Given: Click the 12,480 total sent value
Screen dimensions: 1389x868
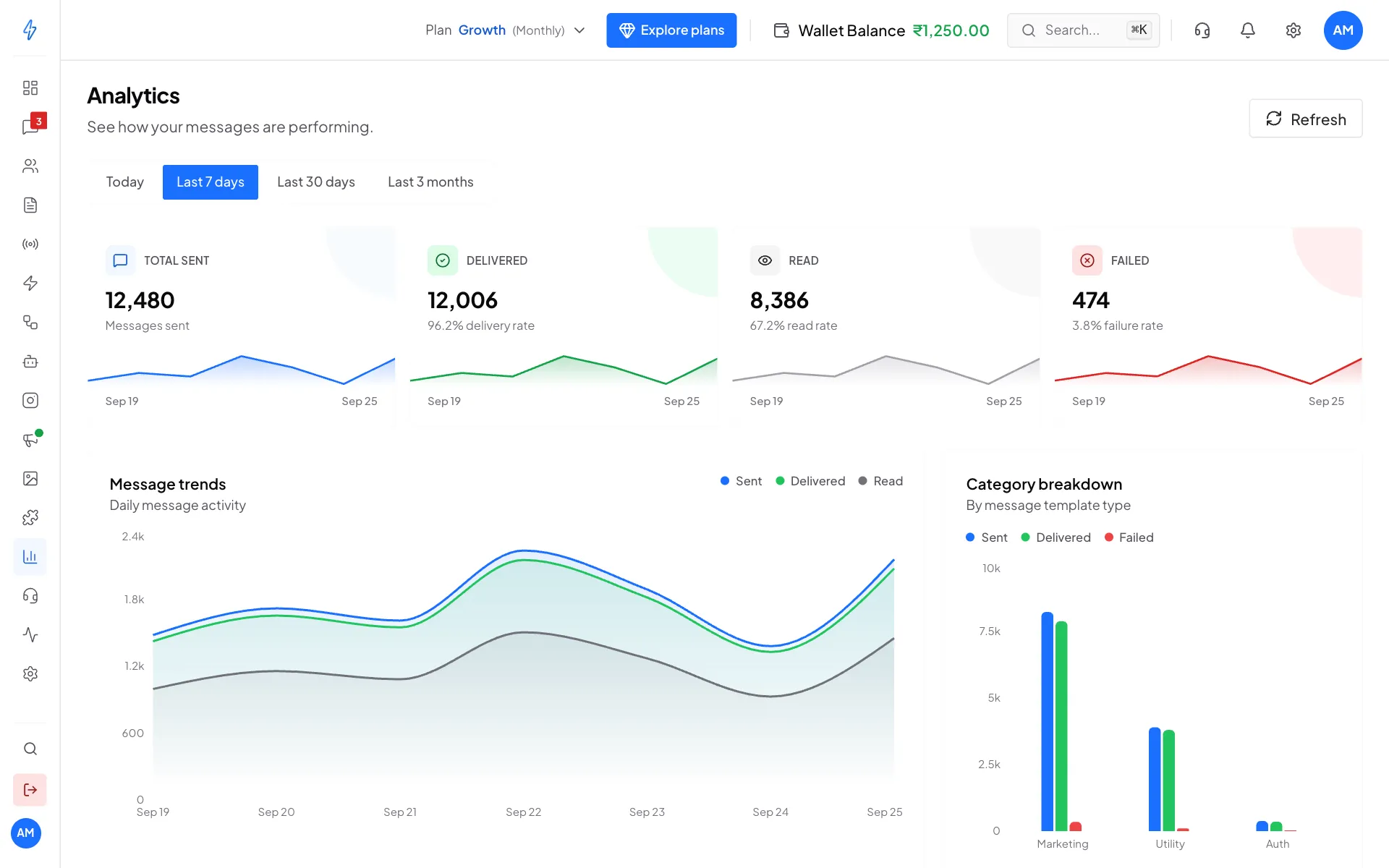Looking at the screenshot, I should point(140,300).
